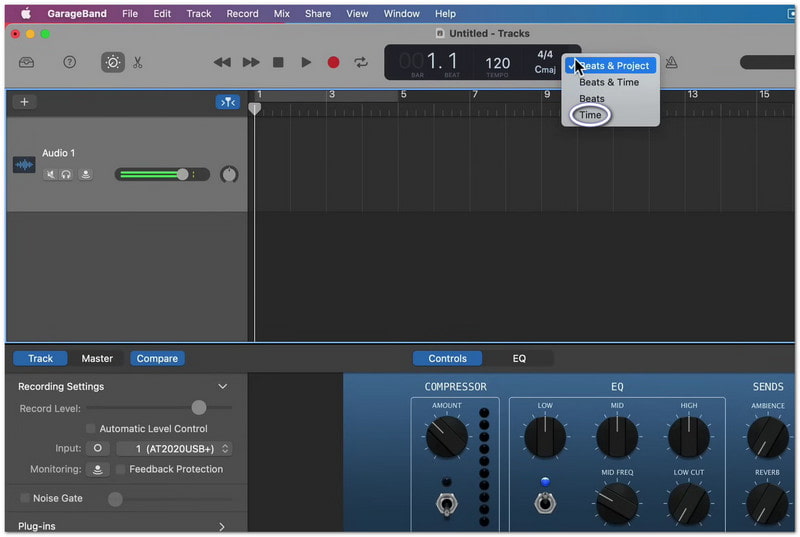Click the EQ LOW knob
This screenshot has height=537, width=800.
[545, 437]
